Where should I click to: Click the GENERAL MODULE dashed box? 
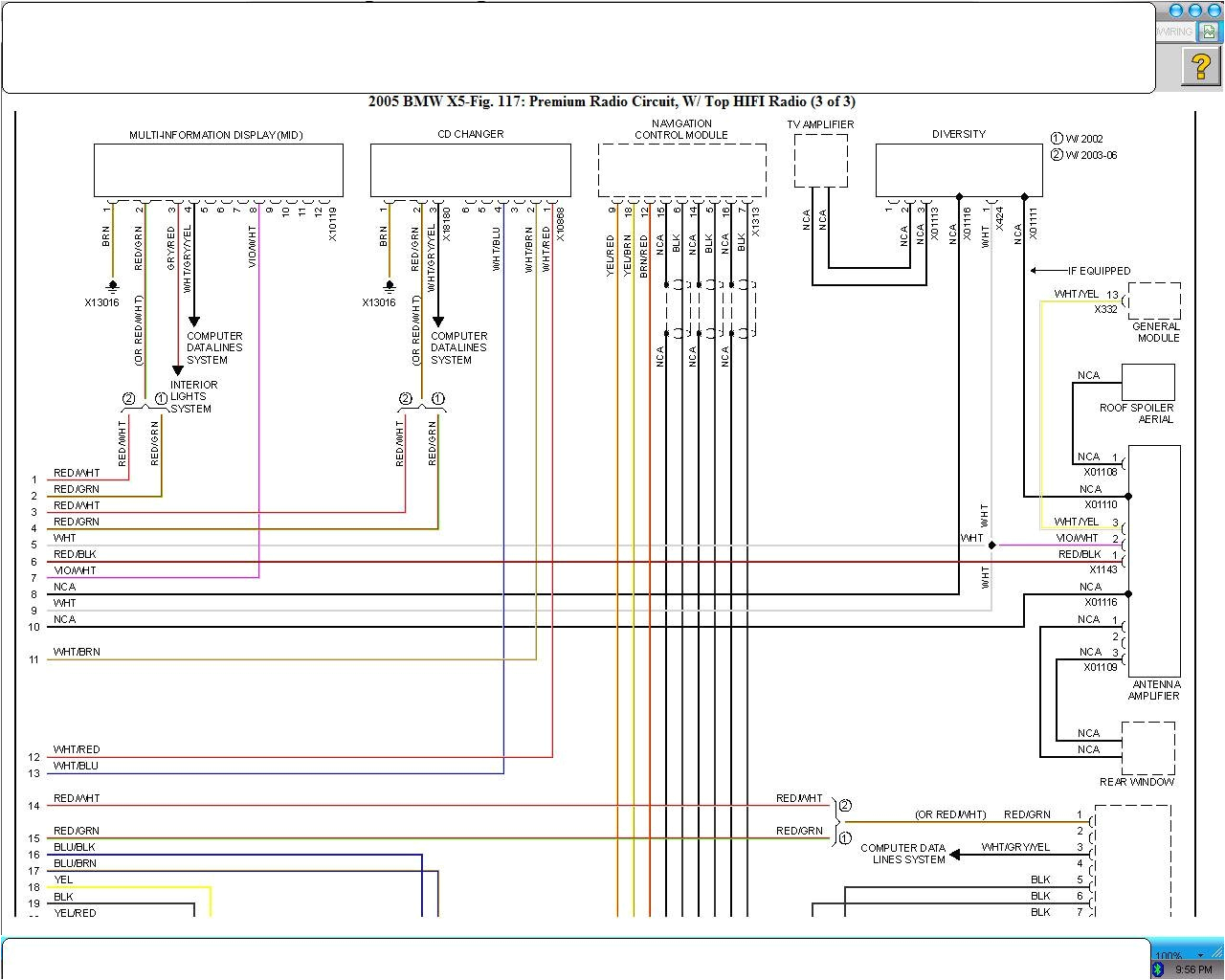(1153, 301)
